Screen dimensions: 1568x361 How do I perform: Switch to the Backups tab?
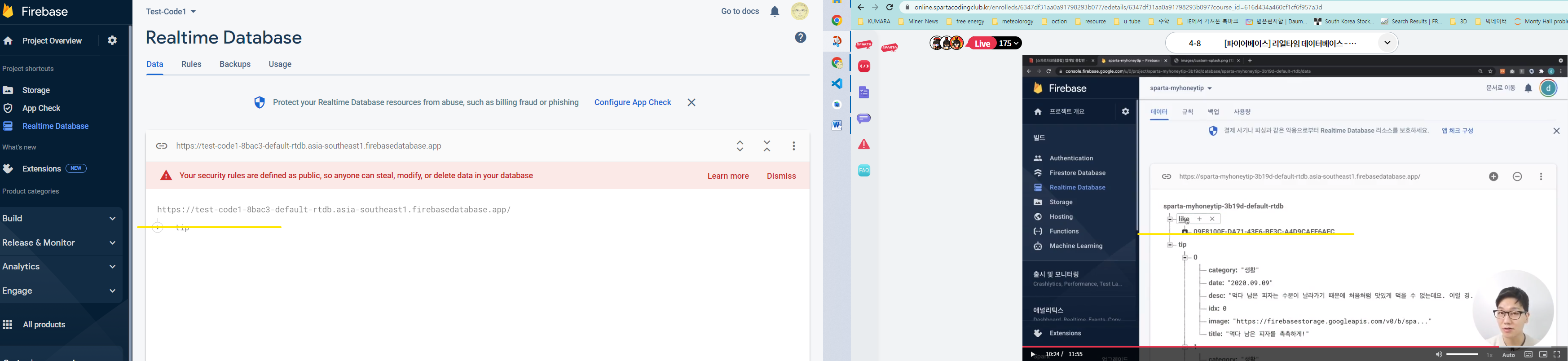click(x=235, y=65)
